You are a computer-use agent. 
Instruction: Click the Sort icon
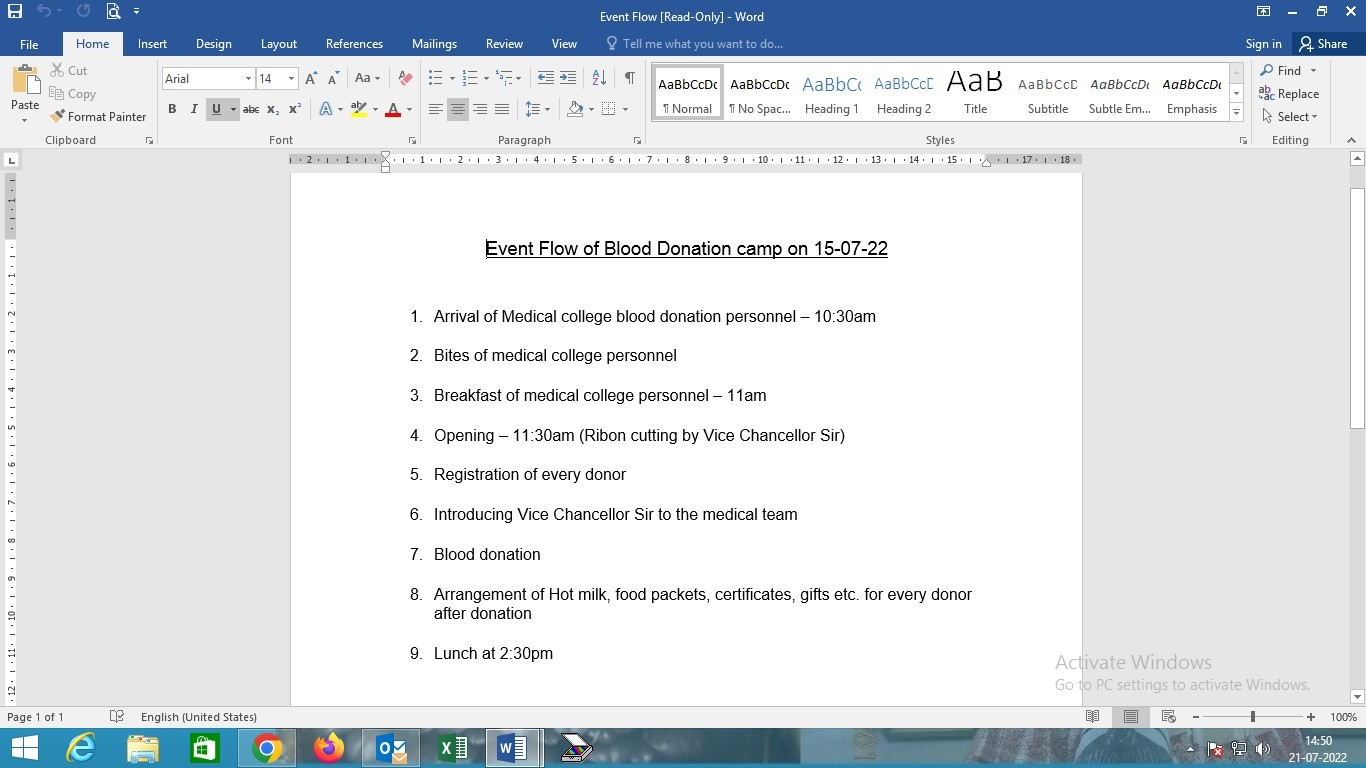(x=599, y=78)
